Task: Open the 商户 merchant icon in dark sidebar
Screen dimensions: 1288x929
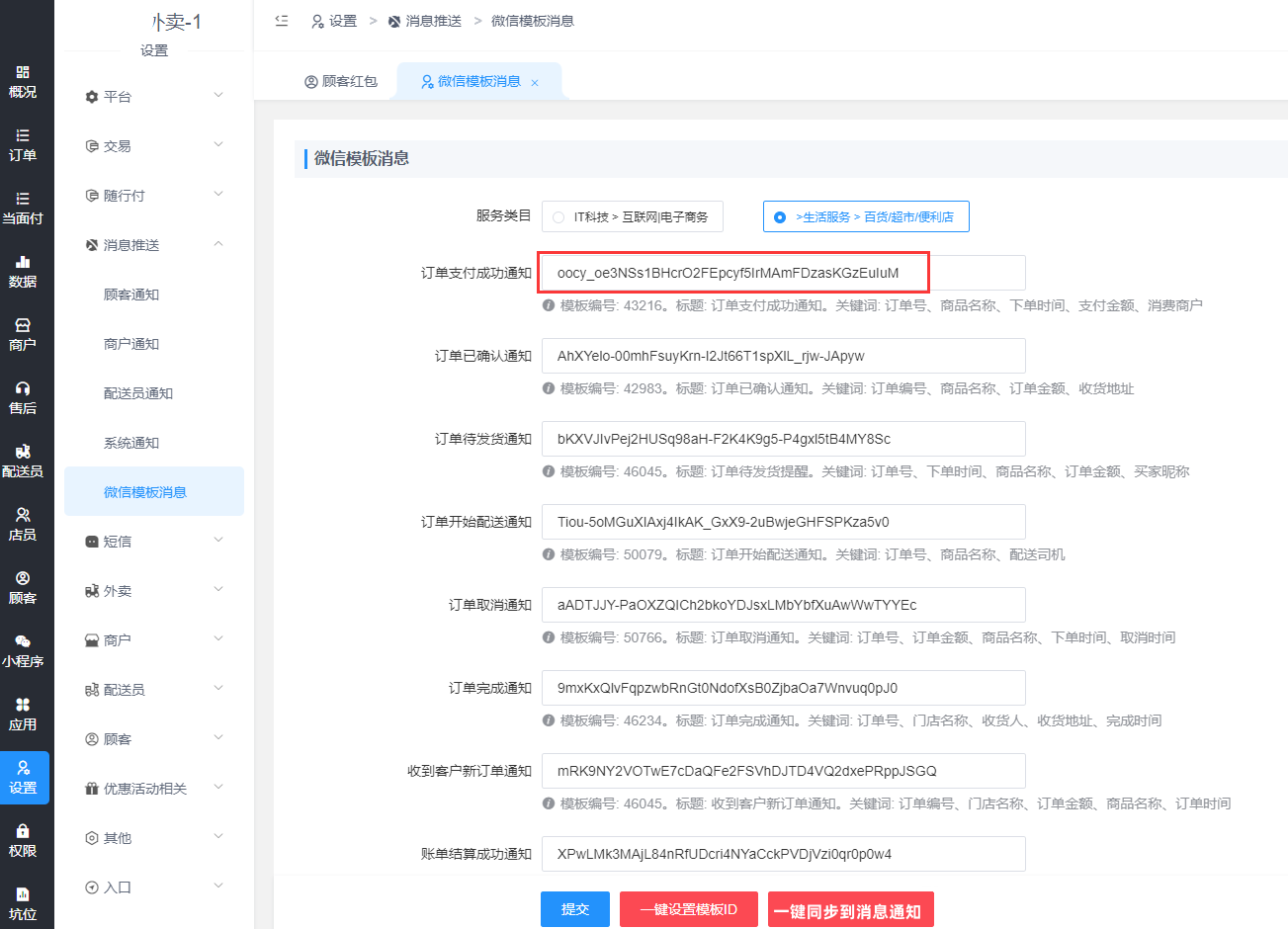Action: [x=23, y=335]
